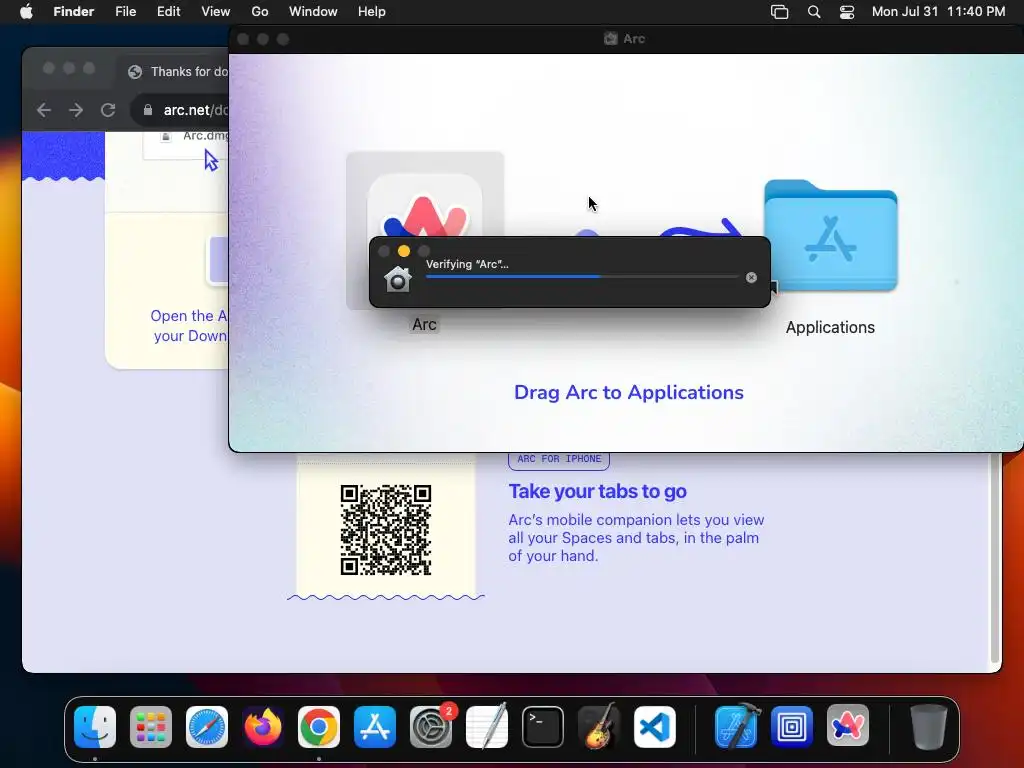Launch Arc from the Dock
1024x768 pixels.
(x=848, y=726)
